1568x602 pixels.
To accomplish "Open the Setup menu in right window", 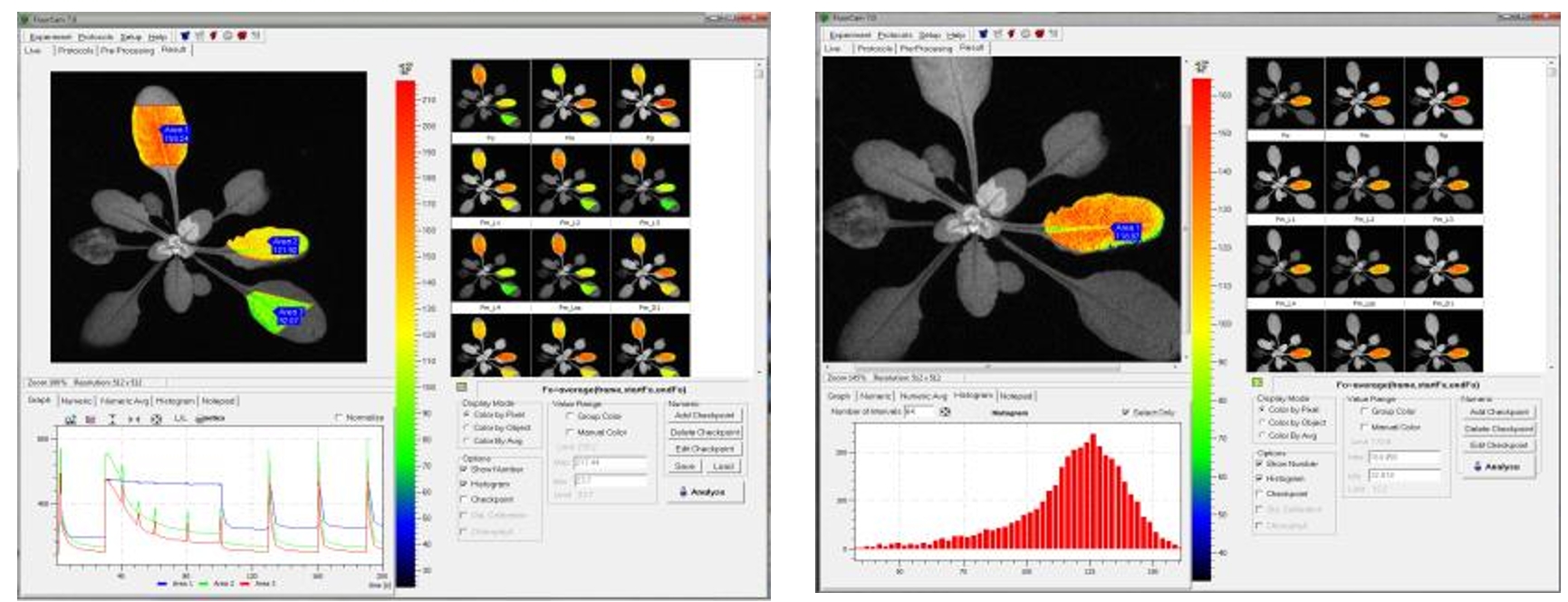I will [929, 35].
